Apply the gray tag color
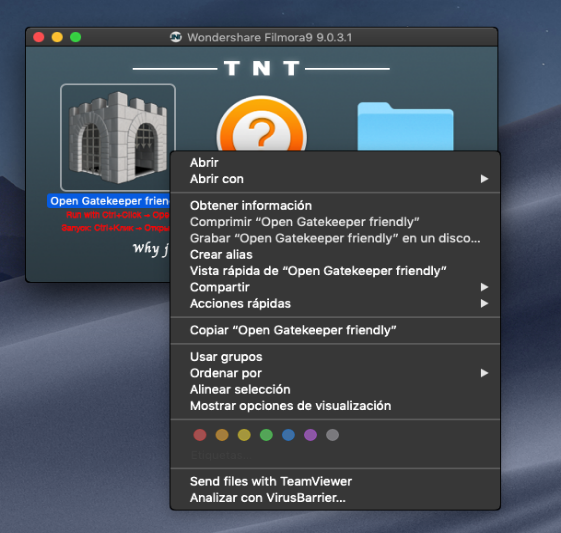Viewport: 561px width, 533px height. click(x=332, y=435)
